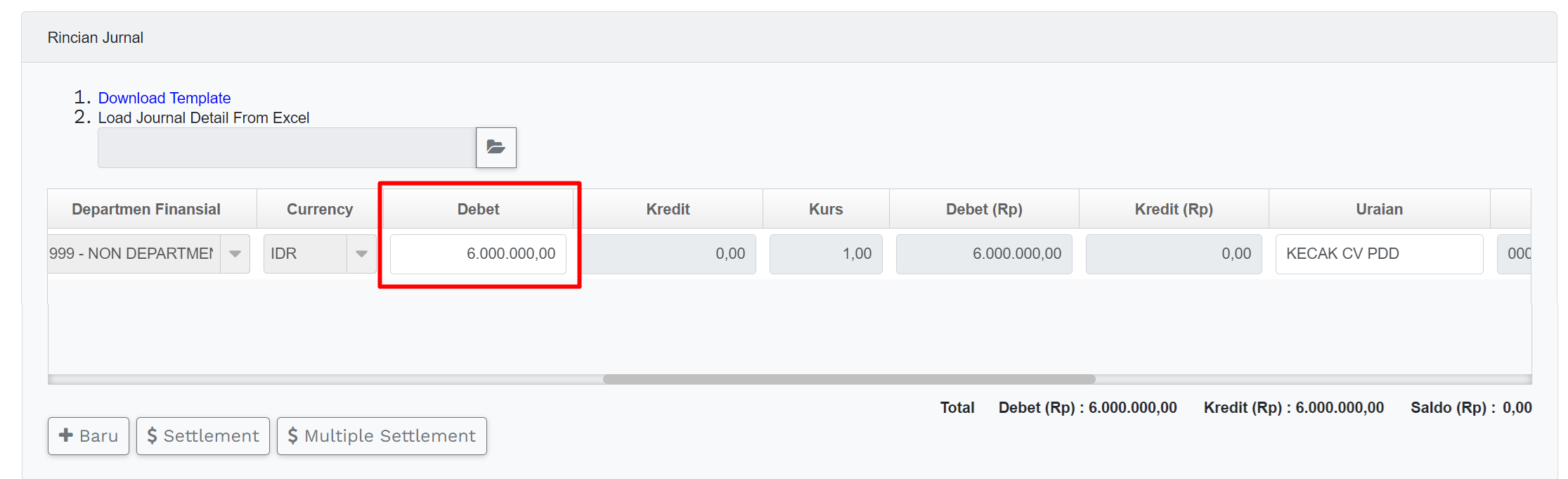1568x479 pixels.
Task: Click the Multiple Settlement button
Action: (382, 436)
